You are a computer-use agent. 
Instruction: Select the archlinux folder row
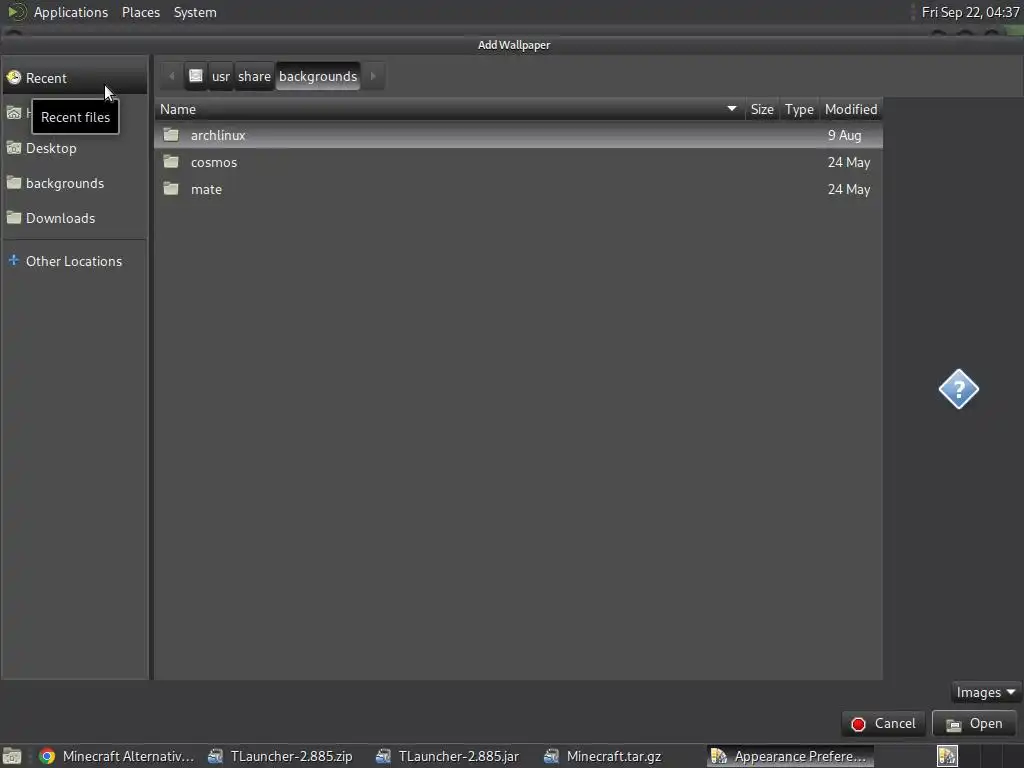pyautogui.click(x=519, y=135)
